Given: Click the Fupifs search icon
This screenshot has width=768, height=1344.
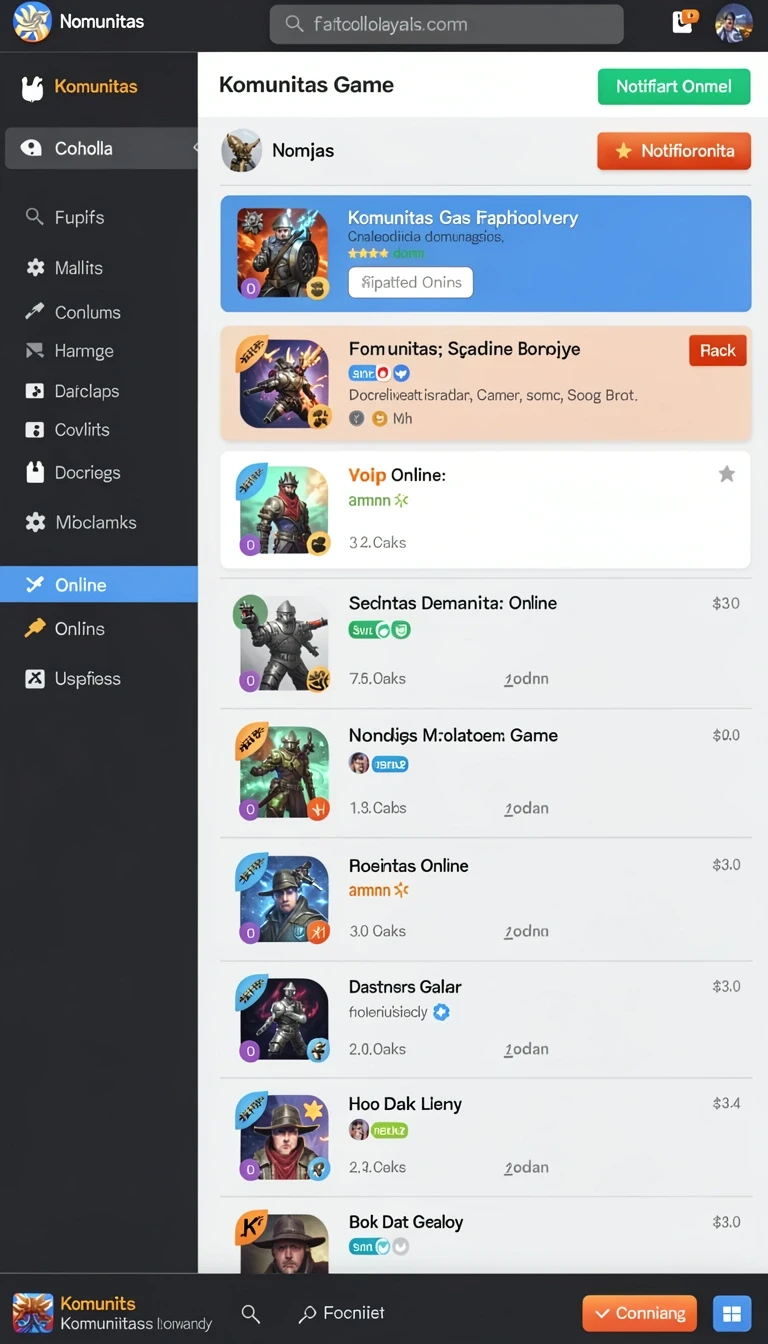Looking at the screenshot, I should [x=34, y=217].
